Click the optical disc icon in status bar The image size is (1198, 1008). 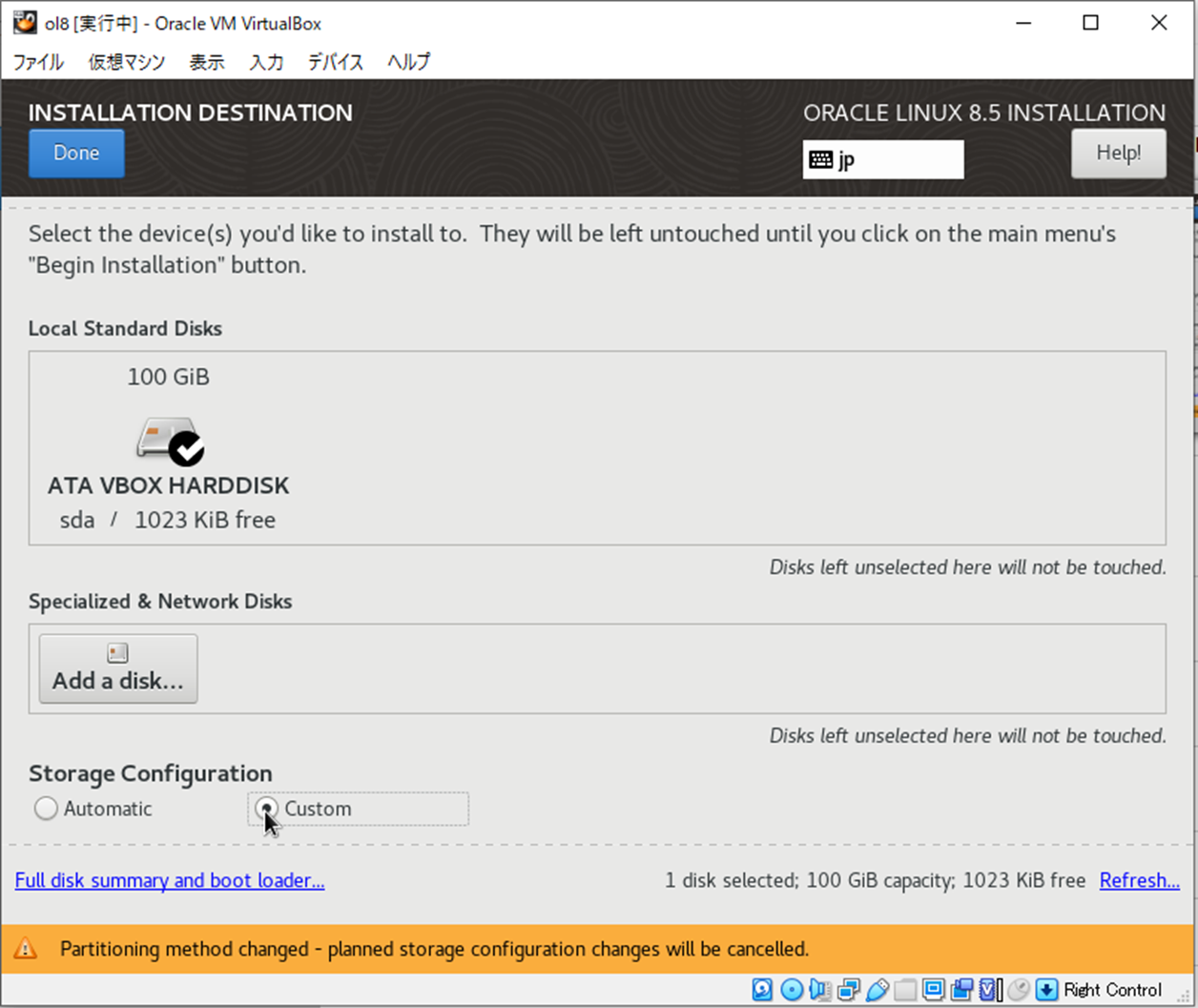click(792, 990)
